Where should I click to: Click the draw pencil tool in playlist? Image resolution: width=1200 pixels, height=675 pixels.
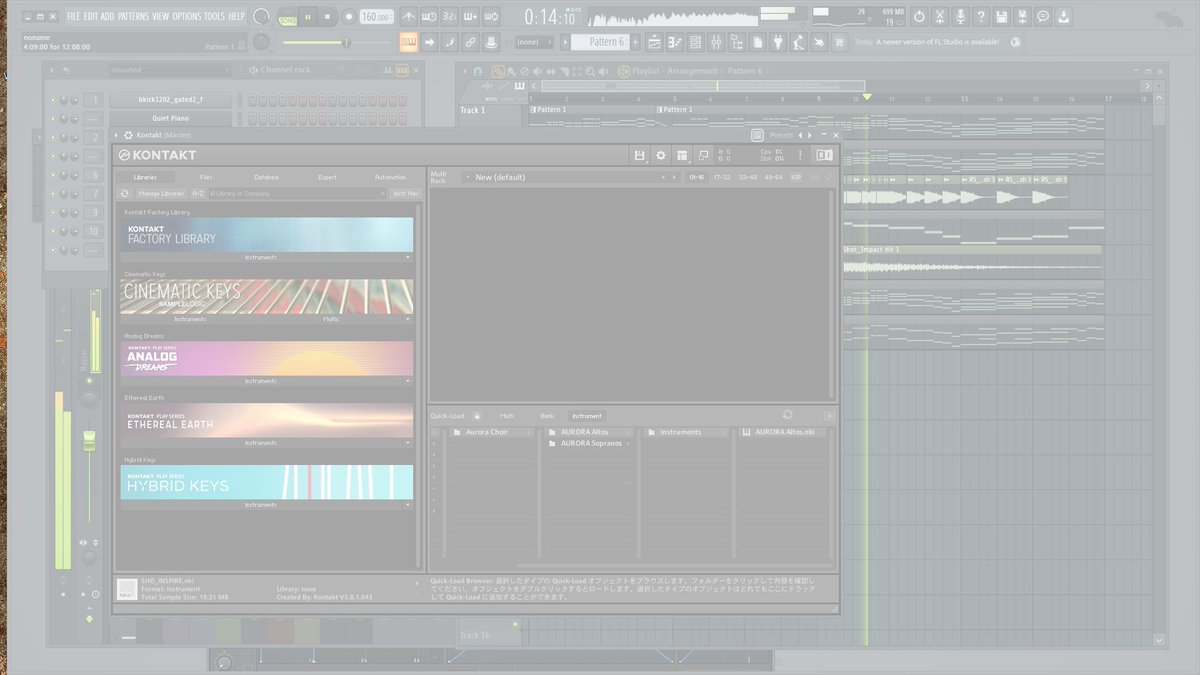pos(498,71)
